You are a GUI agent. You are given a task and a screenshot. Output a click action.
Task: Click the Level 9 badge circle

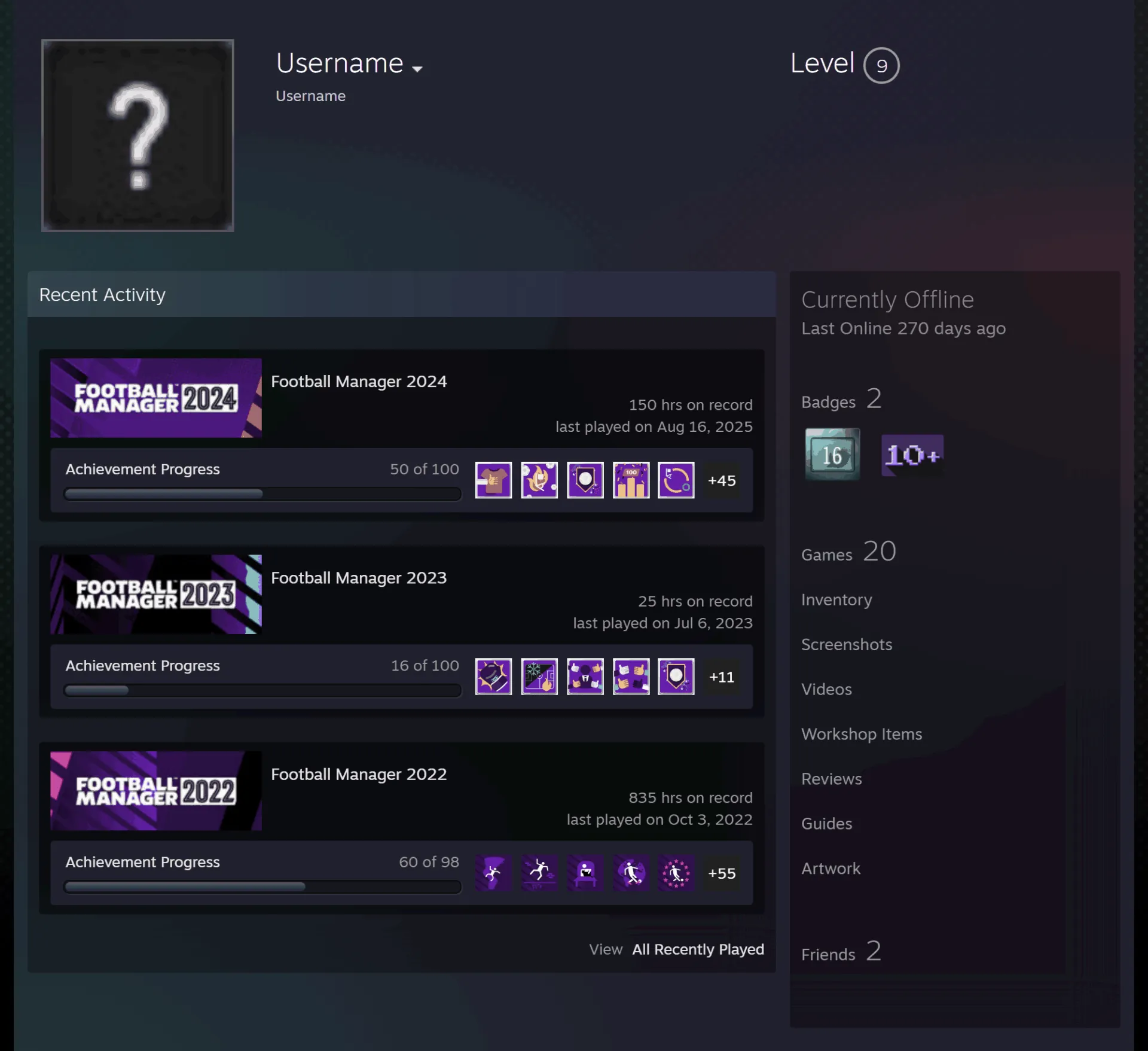coord(881,65)
